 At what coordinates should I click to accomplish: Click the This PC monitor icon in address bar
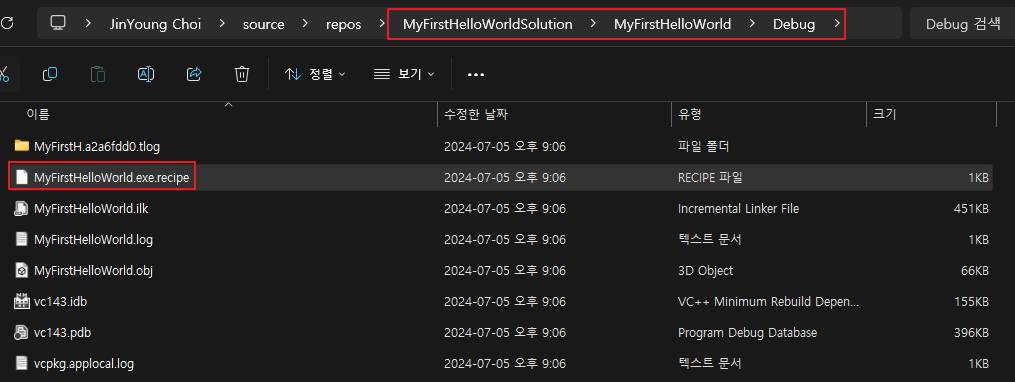(58, 24)
